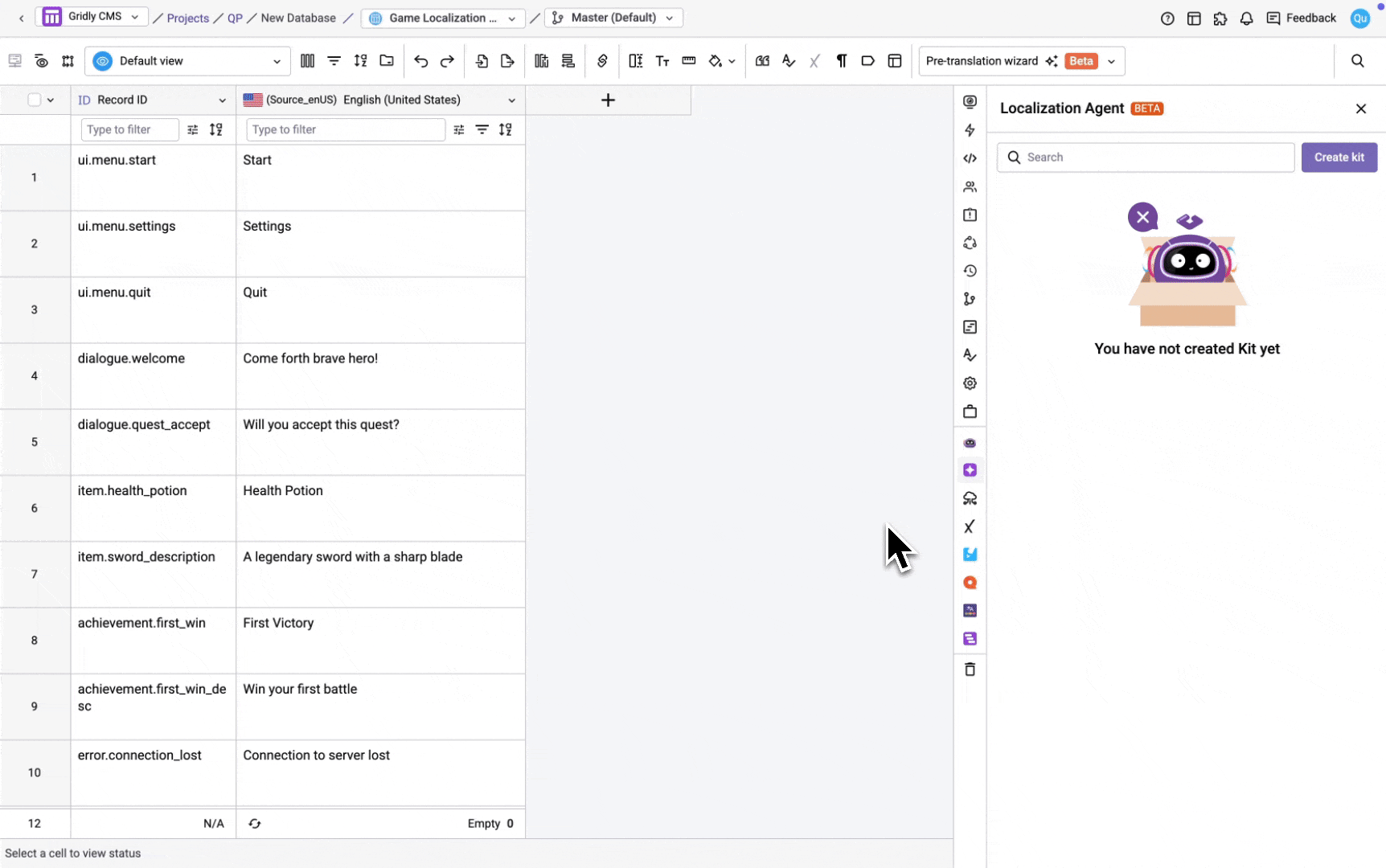Open the row height icon in toolbar
Screen dimensions: 1386x868
pos(635,61)
